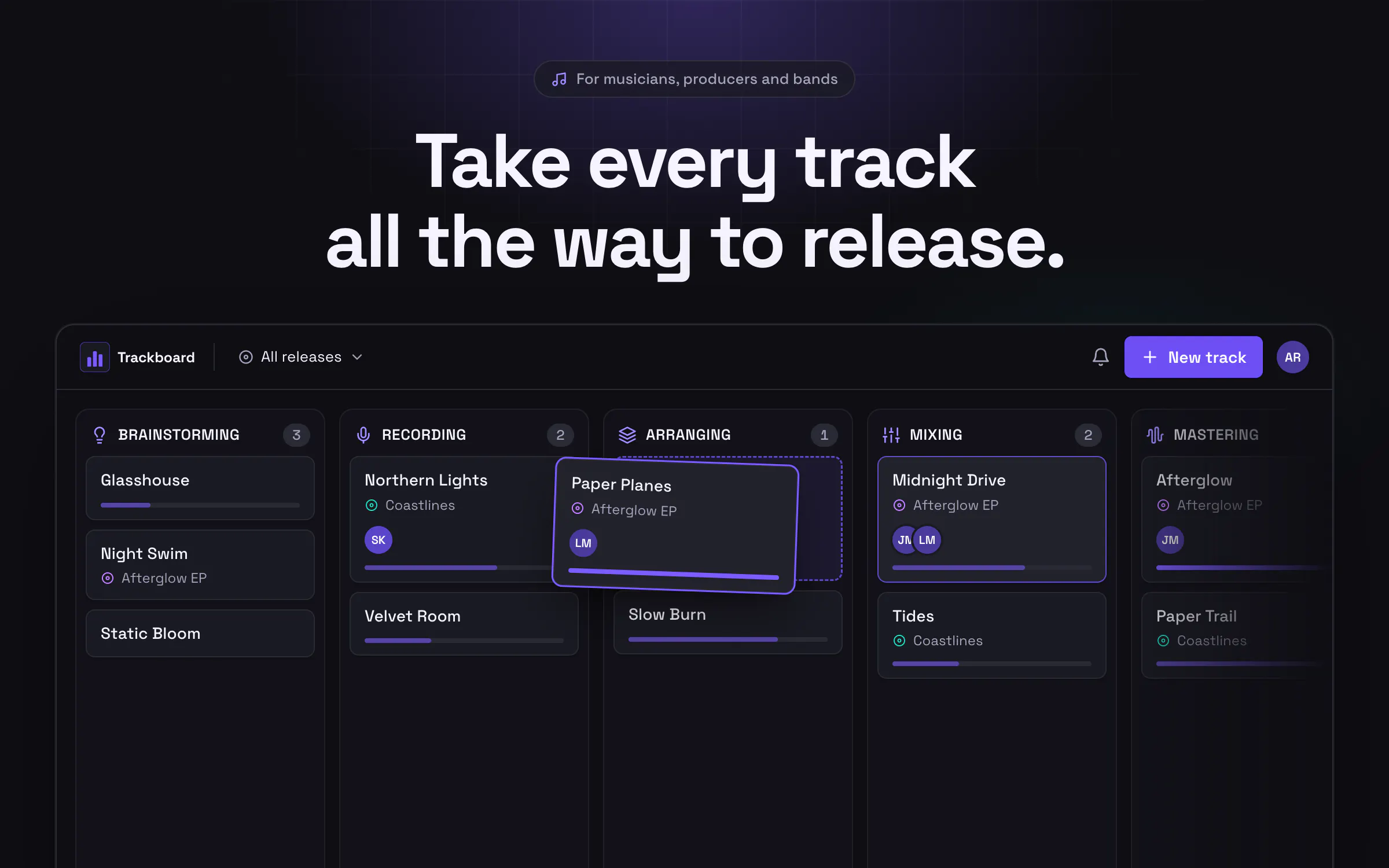
Task: Click the Velvet Room progress bar
Action: 464,641
